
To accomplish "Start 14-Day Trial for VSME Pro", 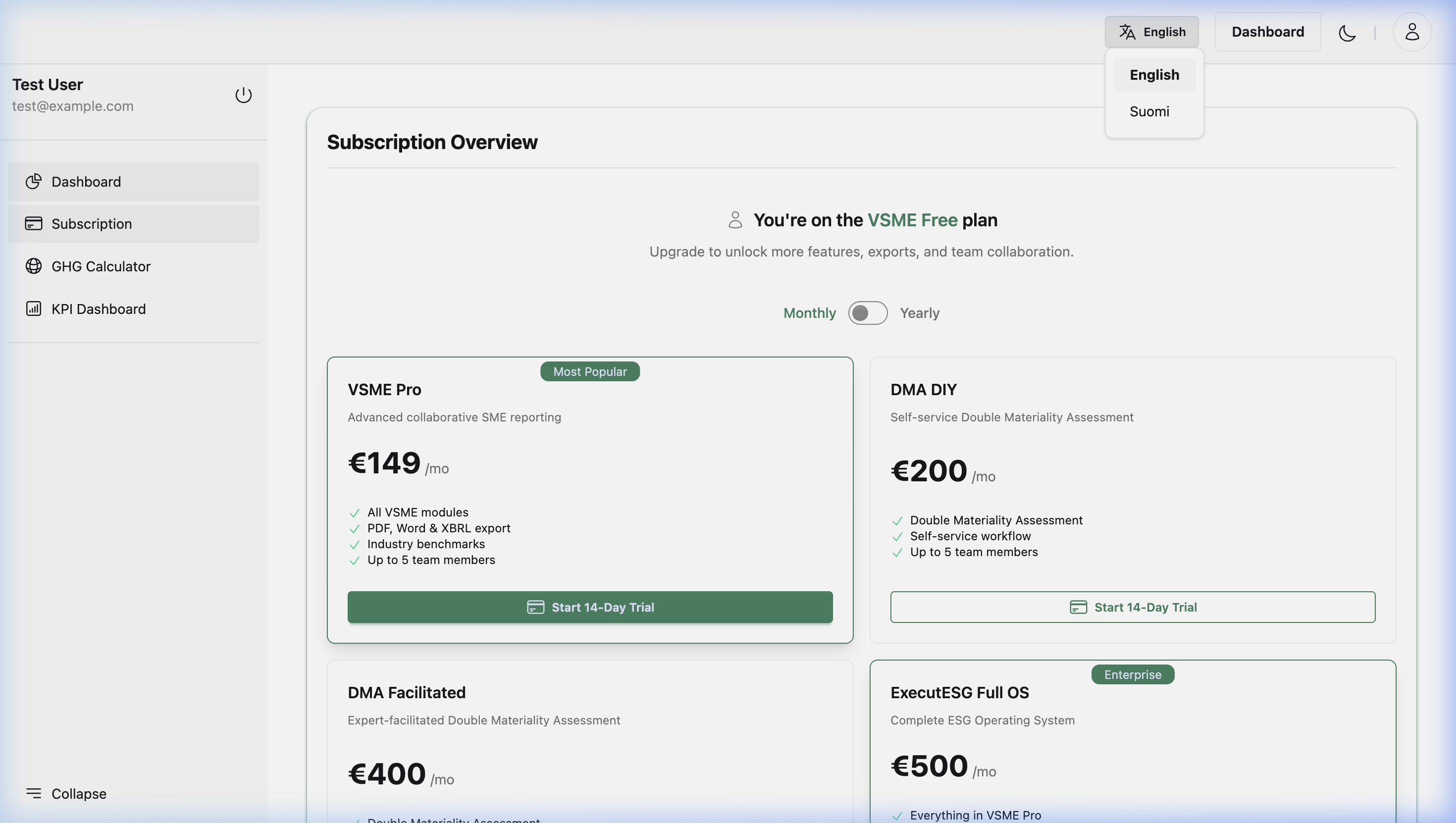I will [589, 607].
